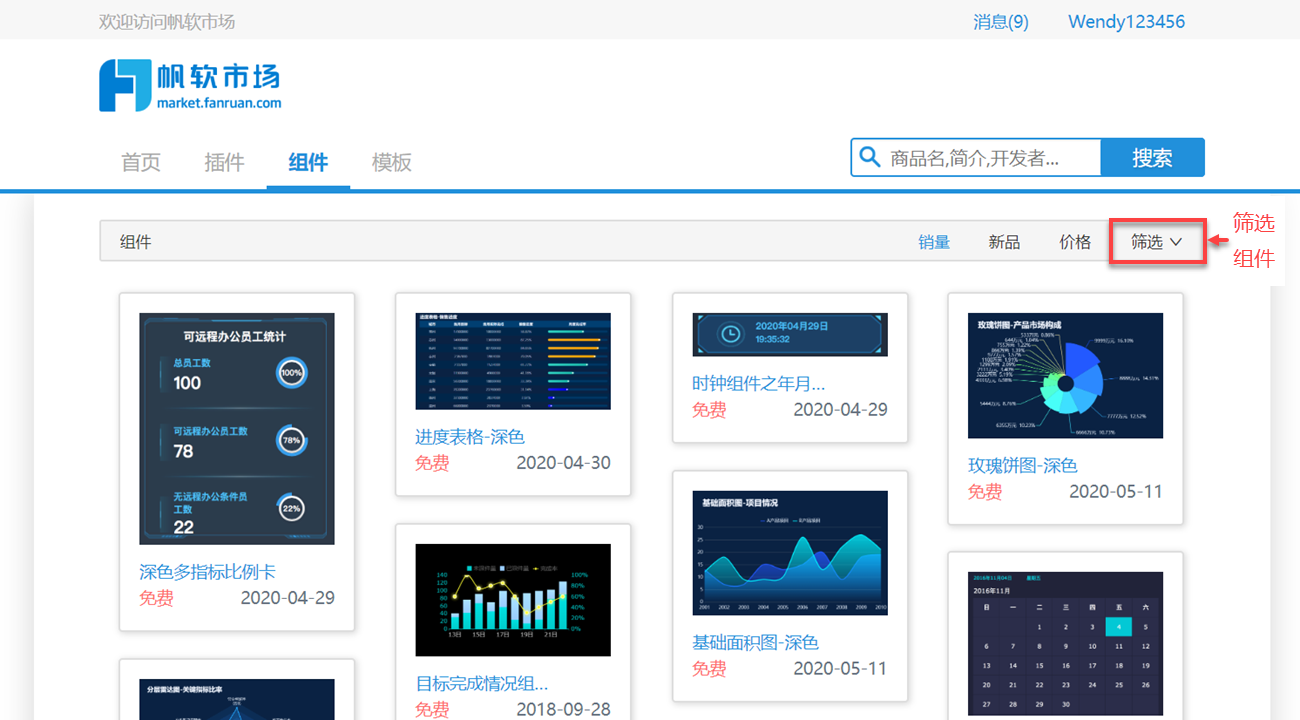Open the 时钟组件之年月 preview thumbnail

coord(790,334)
